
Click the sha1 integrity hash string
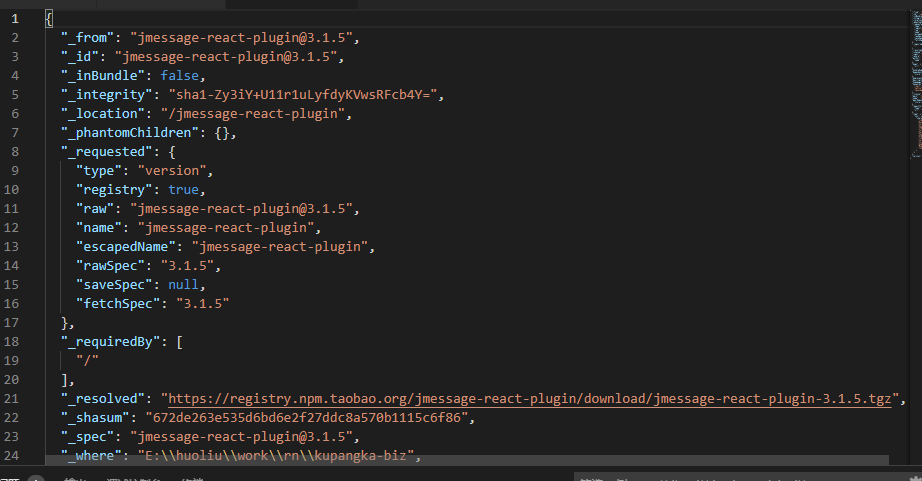click(303, 95)
